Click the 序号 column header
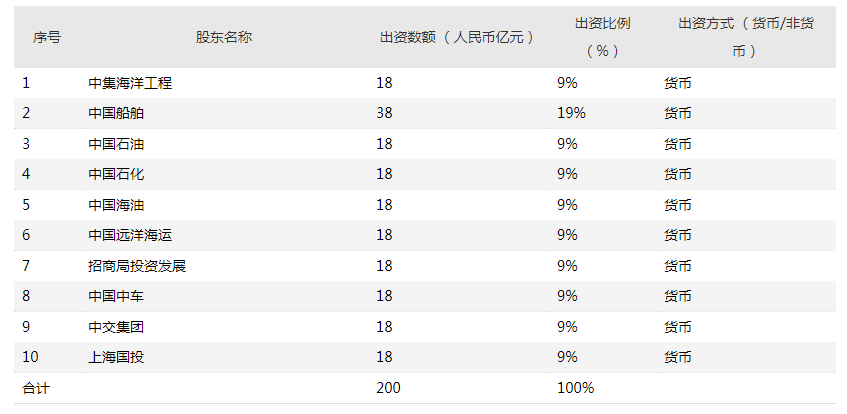The image size is (847, 414). point(47,37)
